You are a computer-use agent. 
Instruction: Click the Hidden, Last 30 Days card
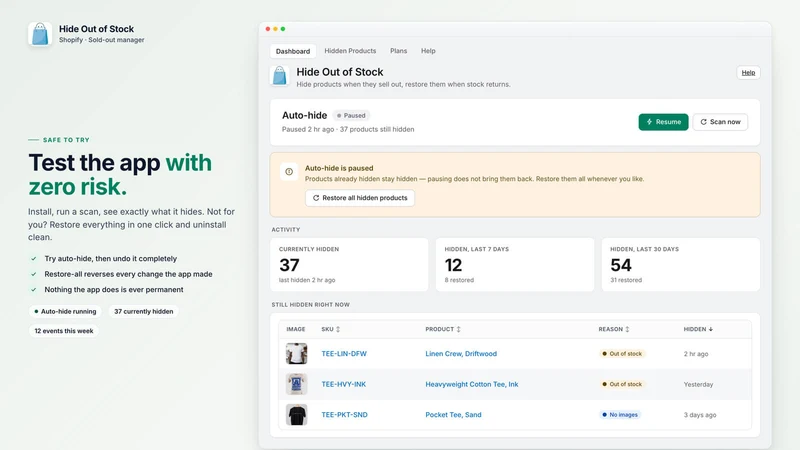[681, 265]
